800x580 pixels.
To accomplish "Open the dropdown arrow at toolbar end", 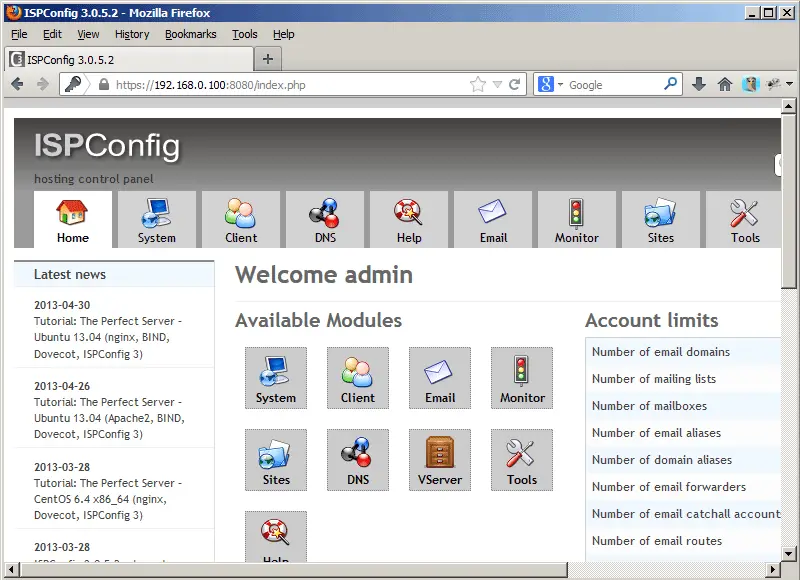I will point(790,84).
